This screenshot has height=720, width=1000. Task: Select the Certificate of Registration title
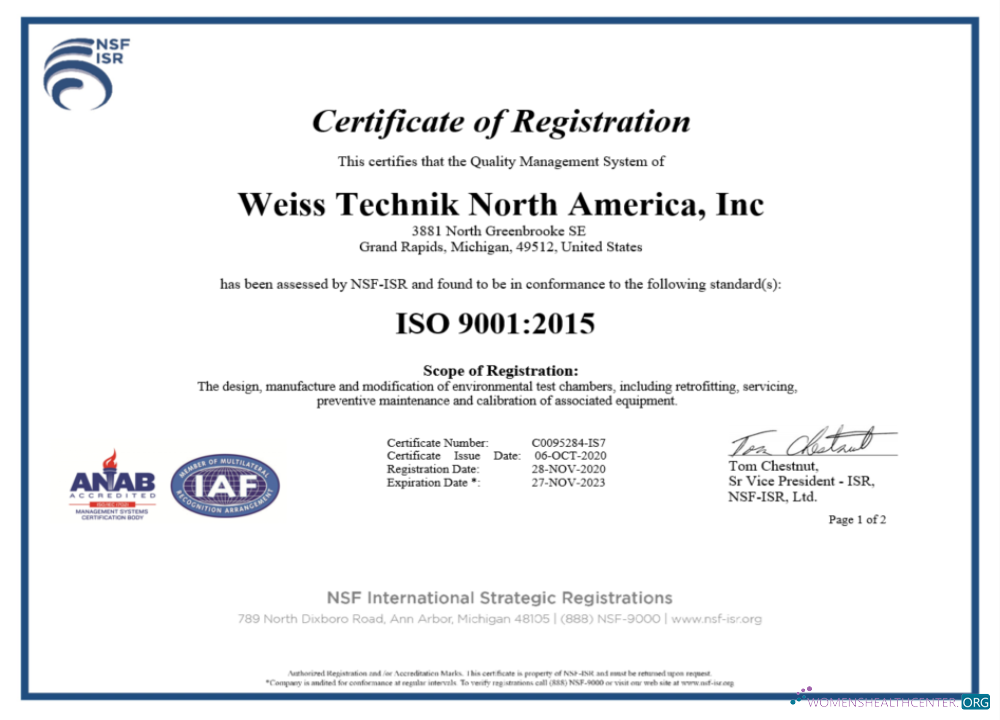[x=500, y=121]
